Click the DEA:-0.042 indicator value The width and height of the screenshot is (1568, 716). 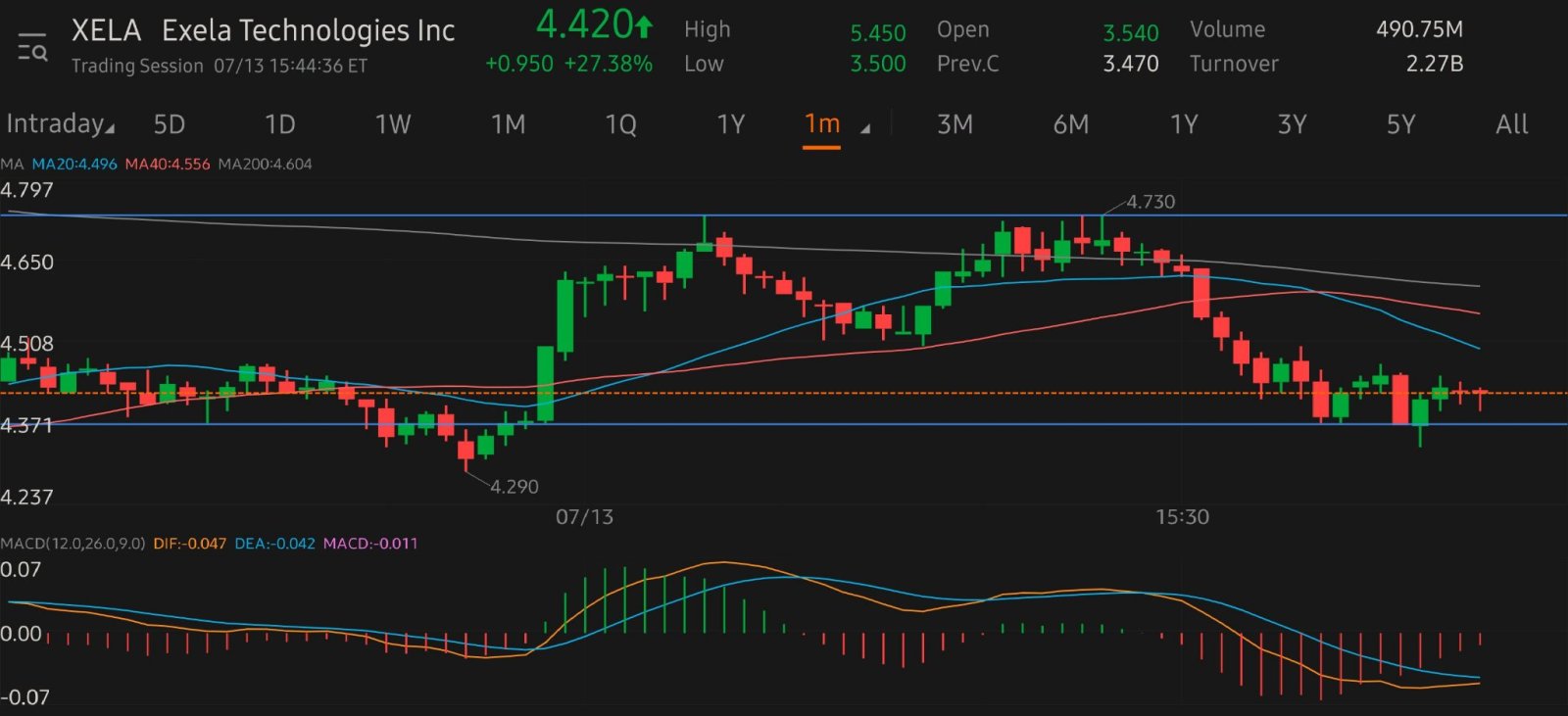tap(274, 543)
